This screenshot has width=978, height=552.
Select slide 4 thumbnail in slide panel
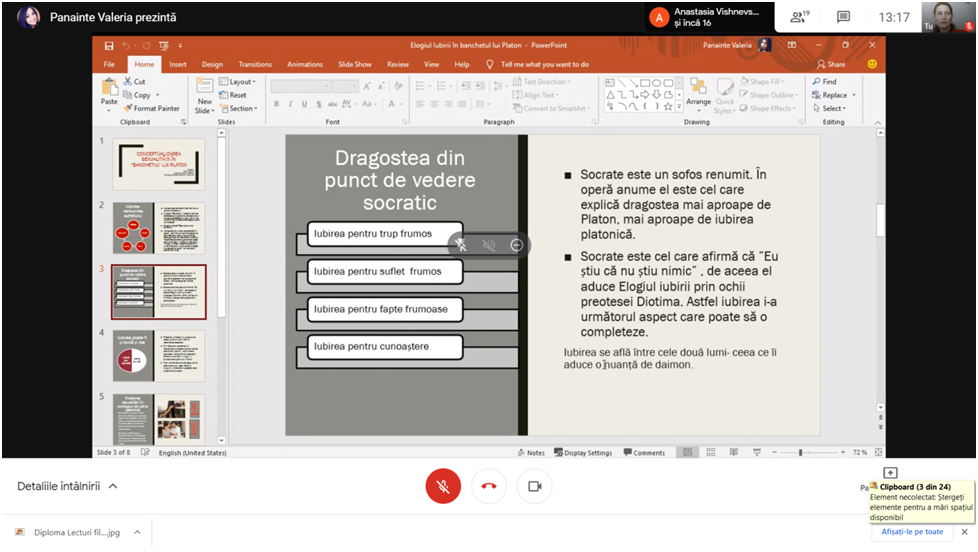(158, 355)
